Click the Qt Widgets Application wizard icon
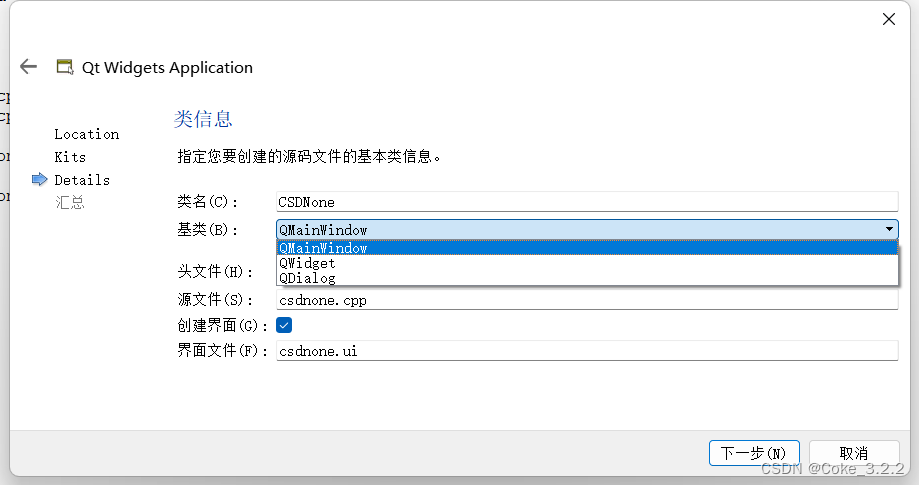919x485 pixels. 64,67
